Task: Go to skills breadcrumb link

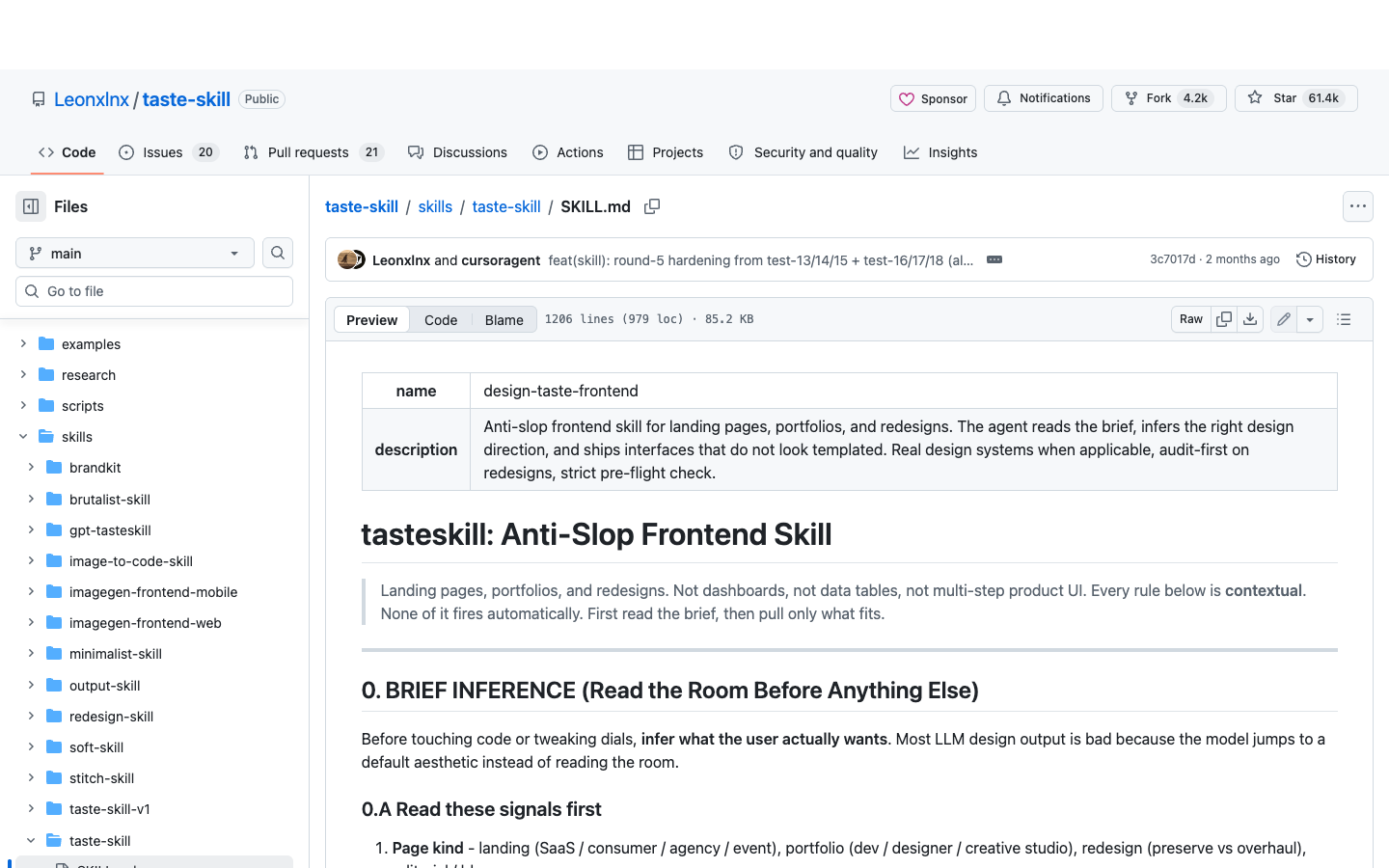Action: coord(435,206)
